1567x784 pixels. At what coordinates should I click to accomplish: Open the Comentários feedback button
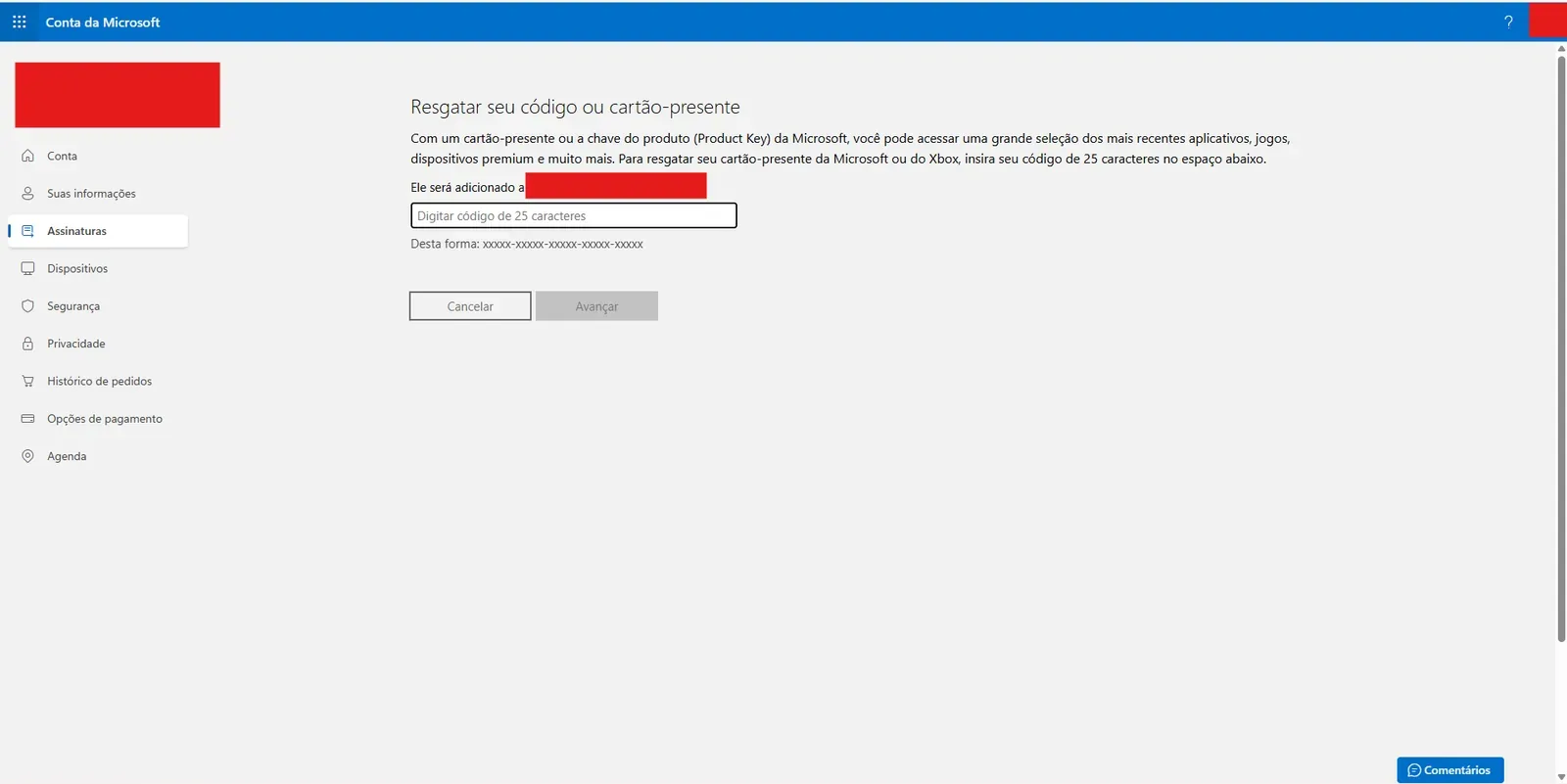(1450, 770)
